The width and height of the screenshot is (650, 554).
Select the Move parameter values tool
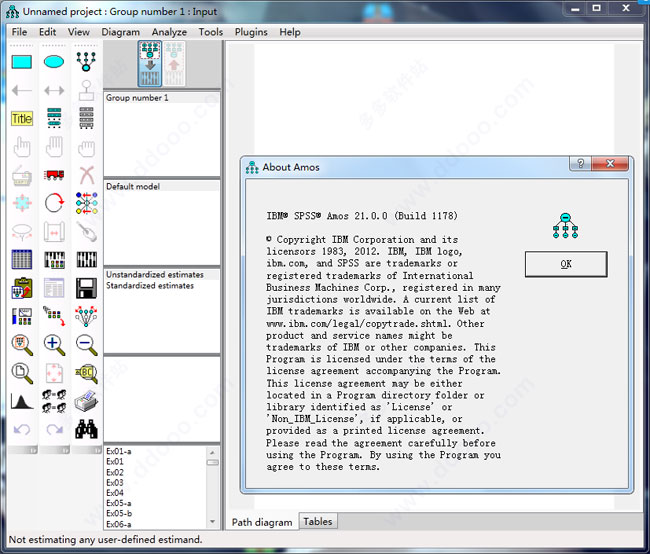point(22,231)
